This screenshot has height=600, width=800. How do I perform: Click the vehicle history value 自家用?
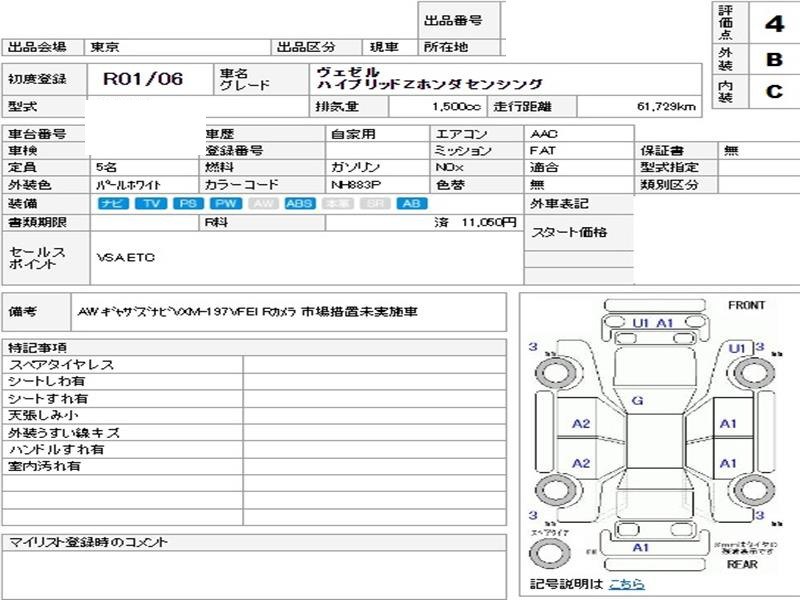[x=353, y=134]
